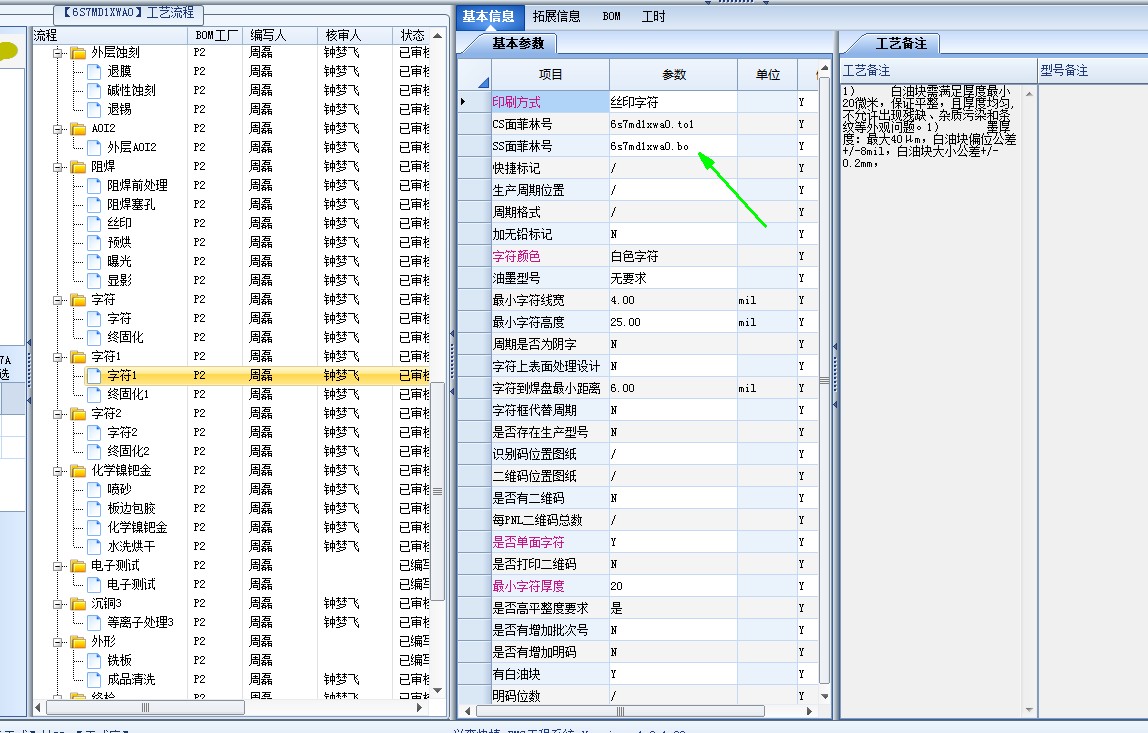
Task: Click the 化学镍钯金 folder icon
Action: (78, 471)
